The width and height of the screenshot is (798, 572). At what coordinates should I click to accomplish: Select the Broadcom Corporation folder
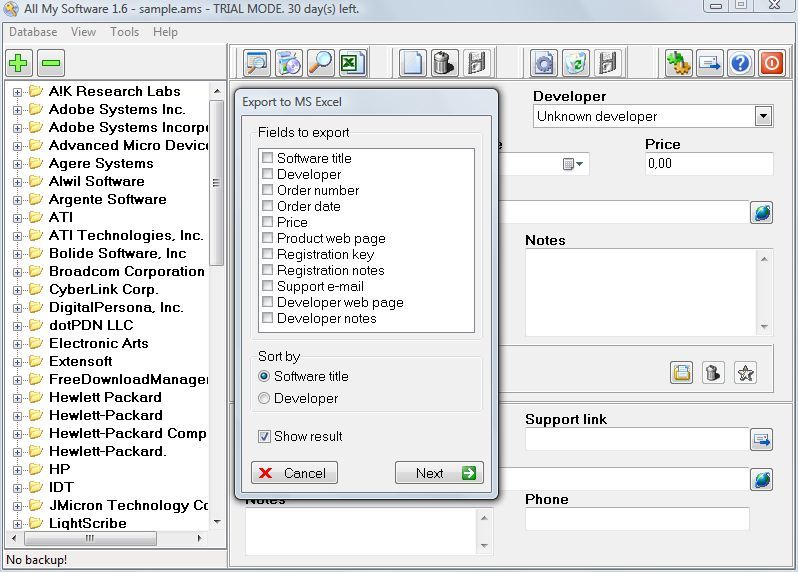click(127, 271)
